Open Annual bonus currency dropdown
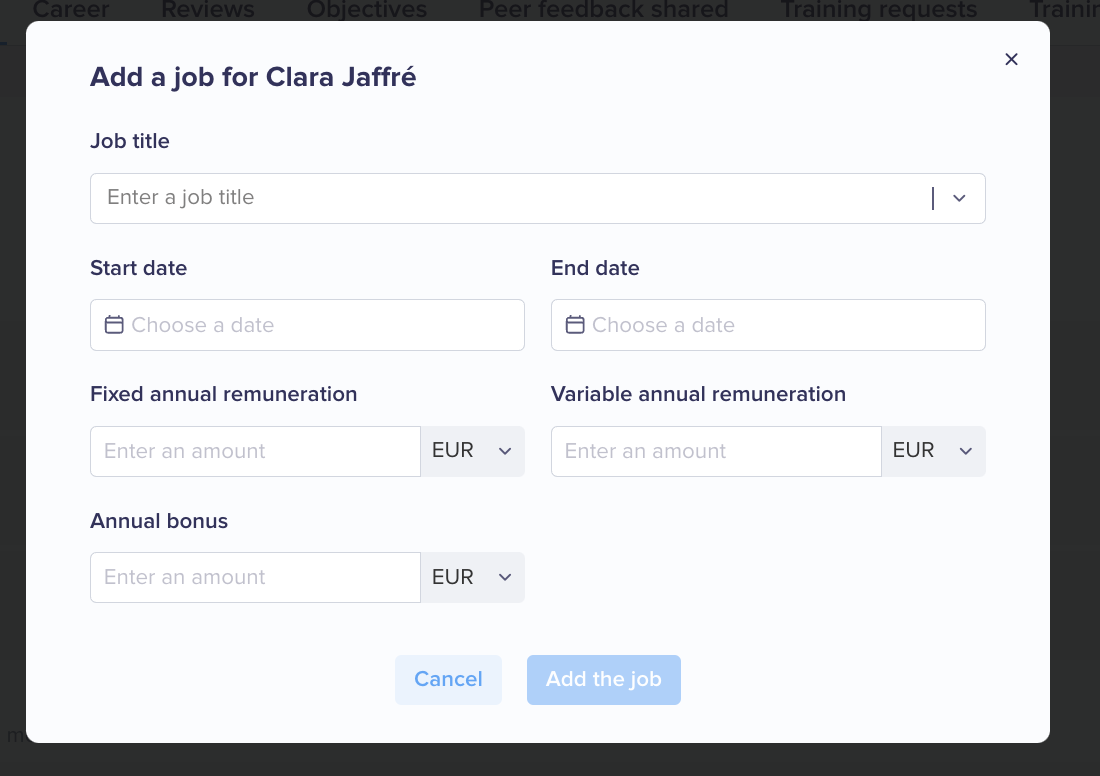 [472, 577]
